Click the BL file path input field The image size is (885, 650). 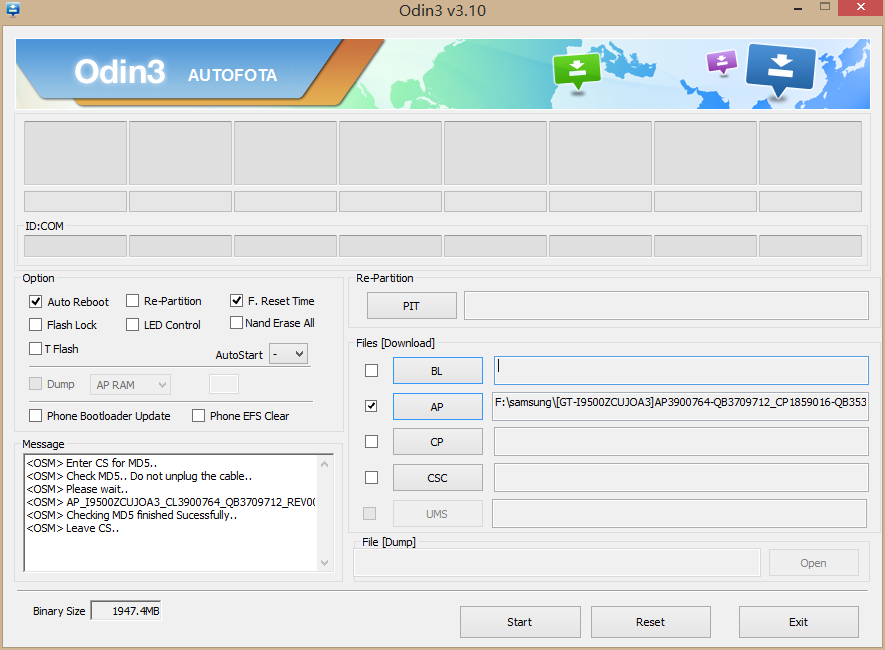(681, 371)
